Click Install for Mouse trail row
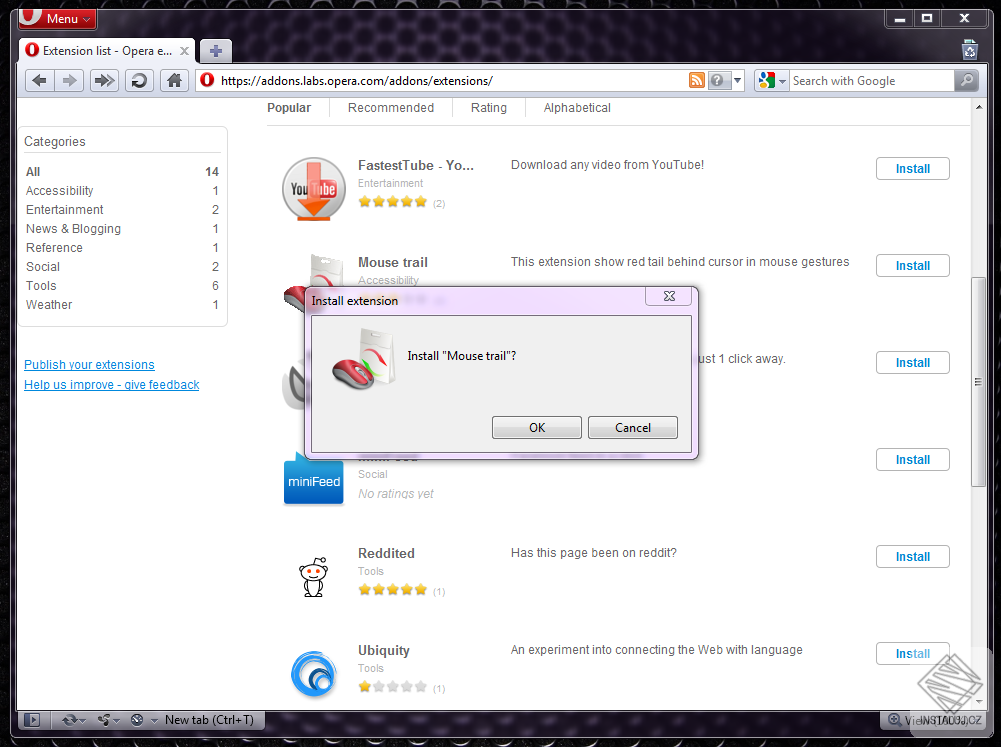Screen dimensions: 1001x747 pos(912,266)
